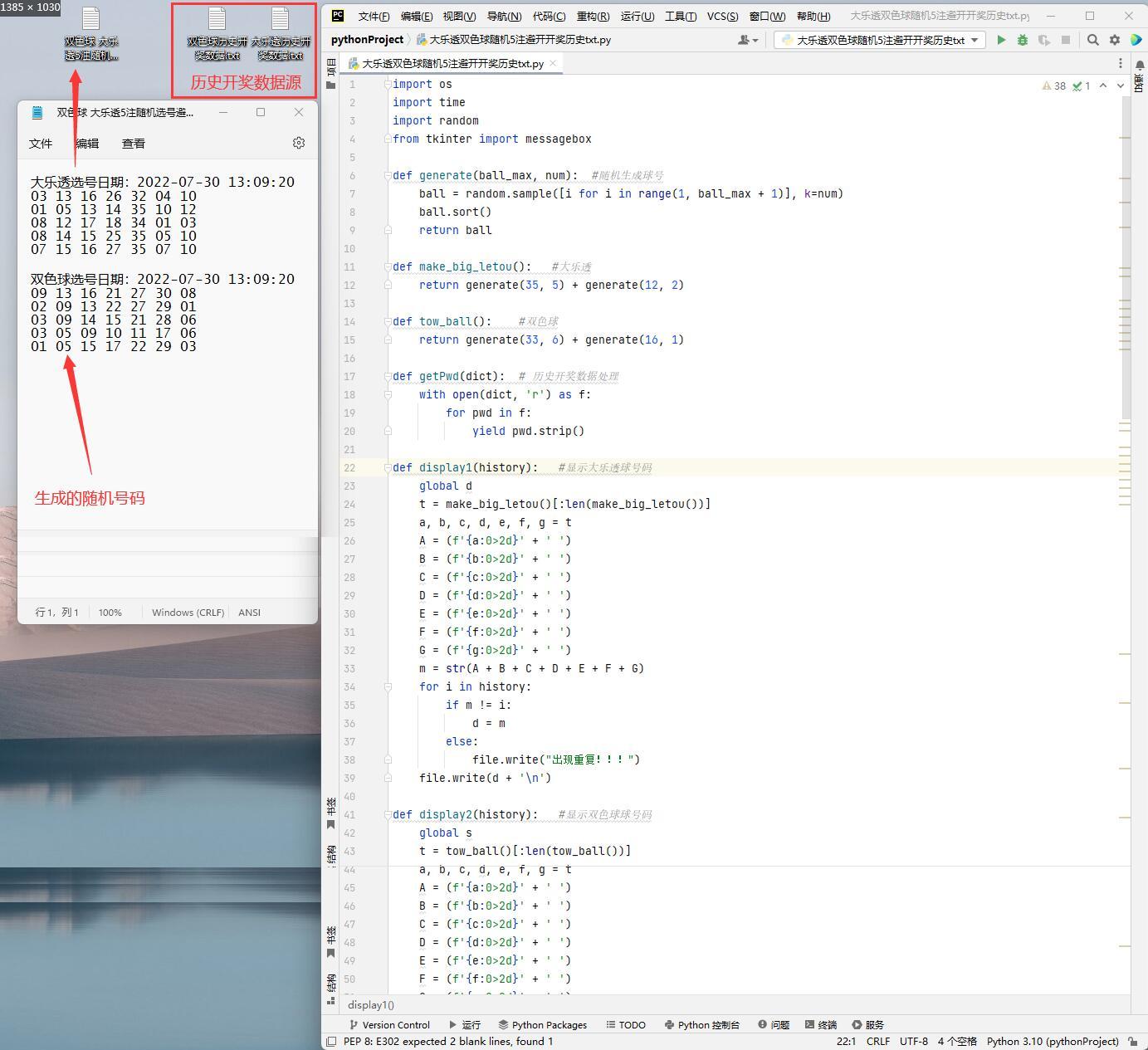Image resolution: width=1148 pixels, height=1050 pixels.
Task: Click the pythonProject breadcrumb
Action: pos(367,40)
